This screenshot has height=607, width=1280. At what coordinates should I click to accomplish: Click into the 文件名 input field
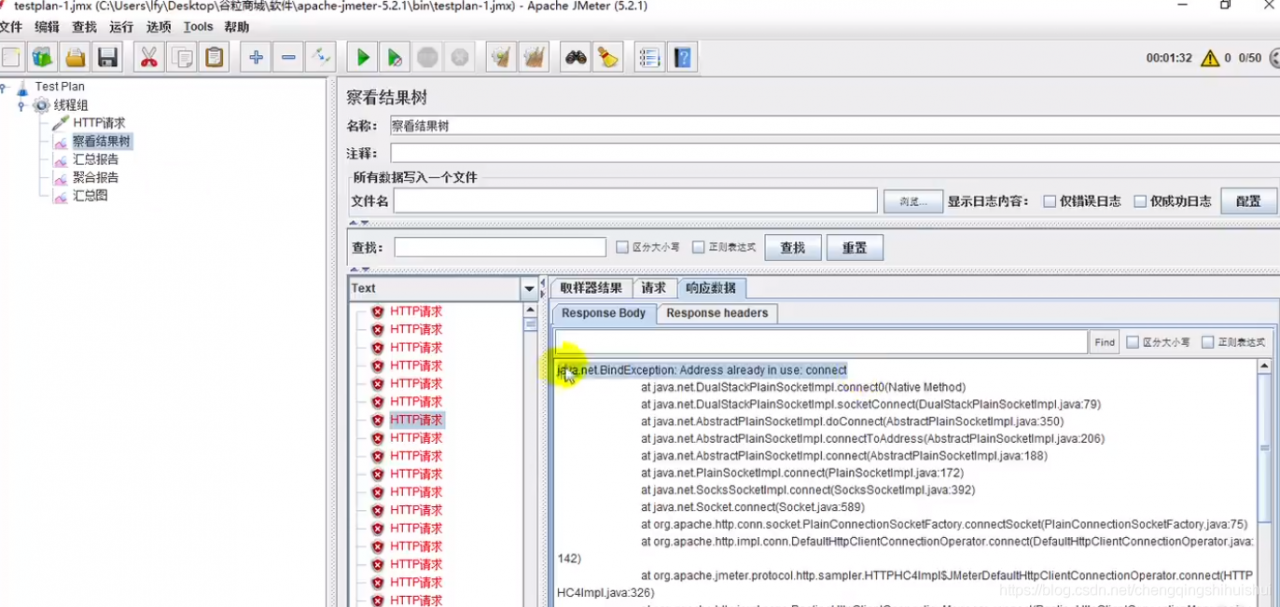pos(635,201)
